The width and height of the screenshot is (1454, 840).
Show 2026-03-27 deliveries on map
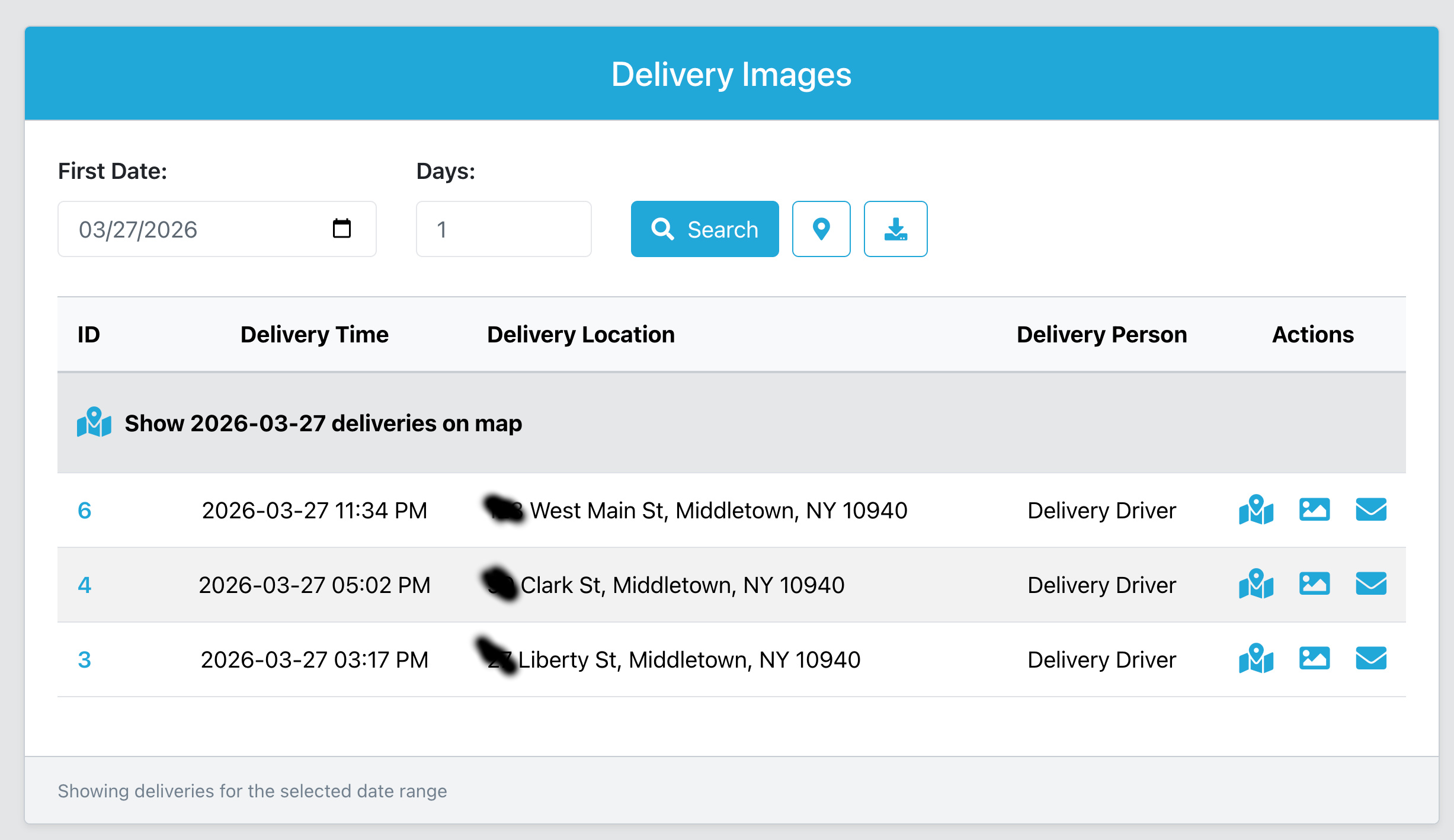(323, 422)
